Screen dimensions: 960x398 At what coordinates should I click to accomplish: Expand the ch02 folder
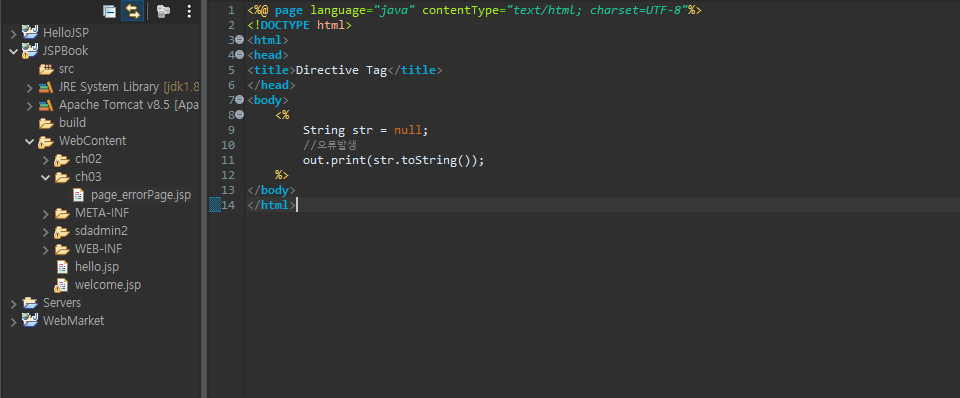coord(45,160)
